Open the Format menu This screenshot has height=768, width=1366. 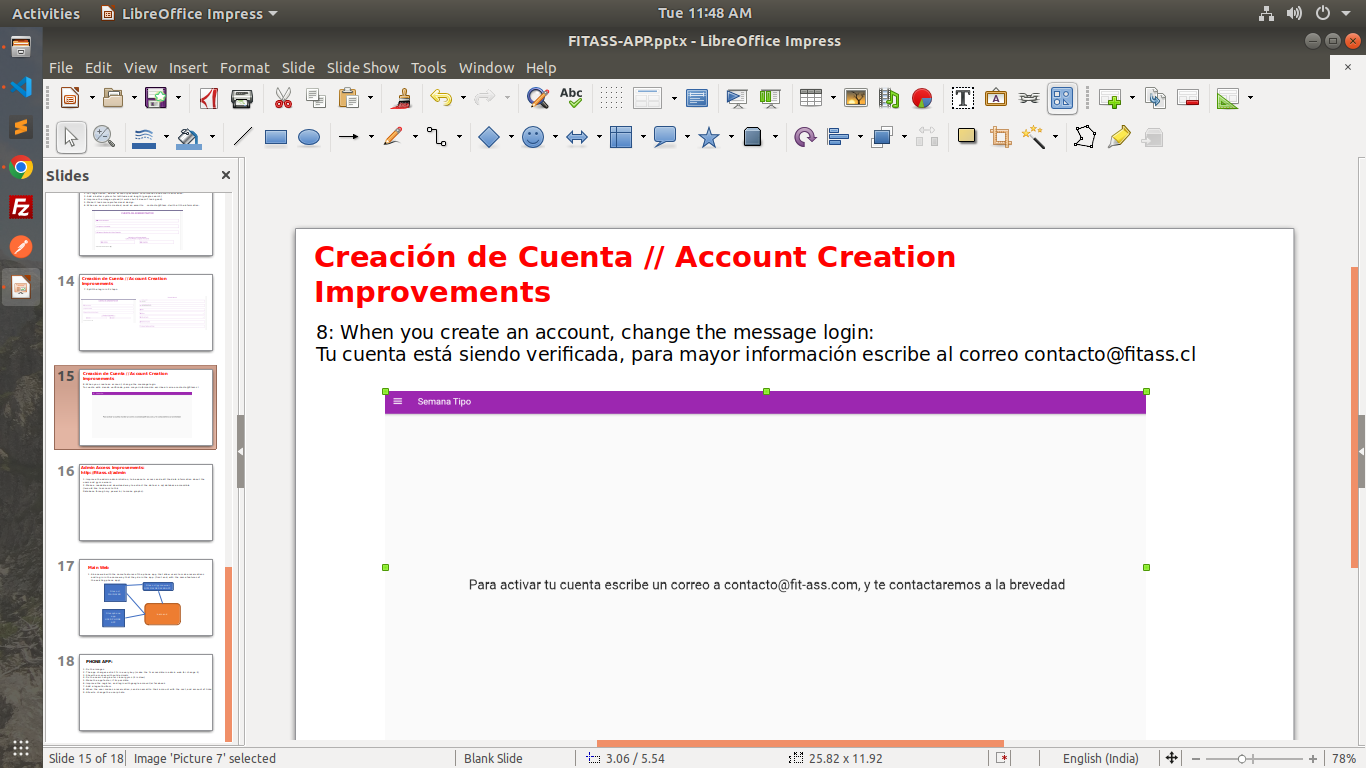[244, 68]
